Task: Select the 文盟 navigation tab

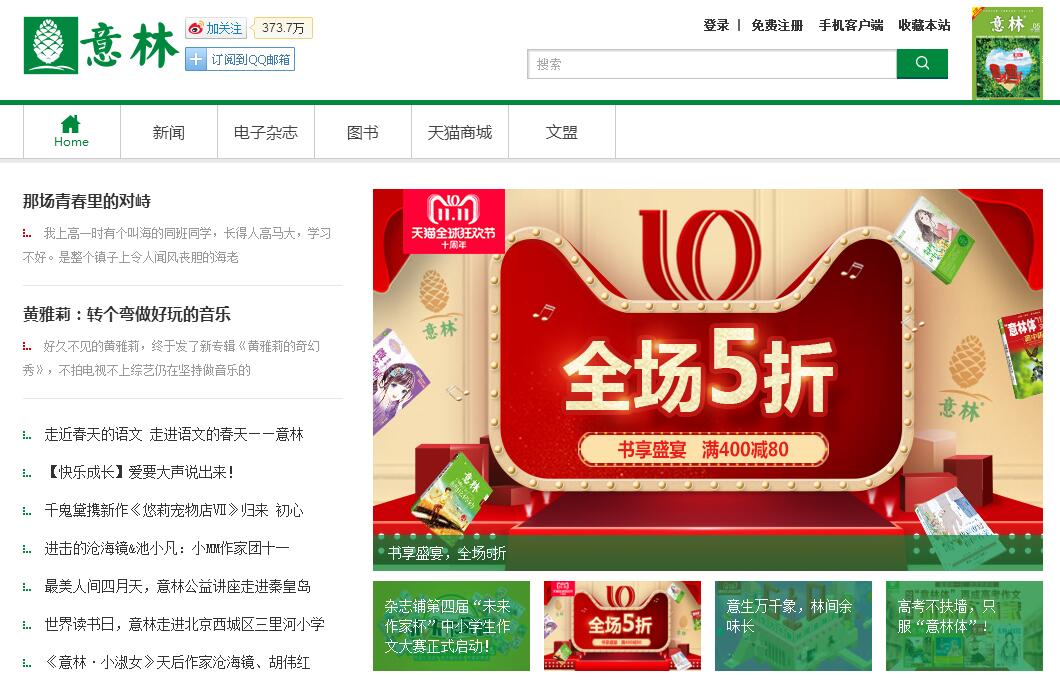Action: 562,132
